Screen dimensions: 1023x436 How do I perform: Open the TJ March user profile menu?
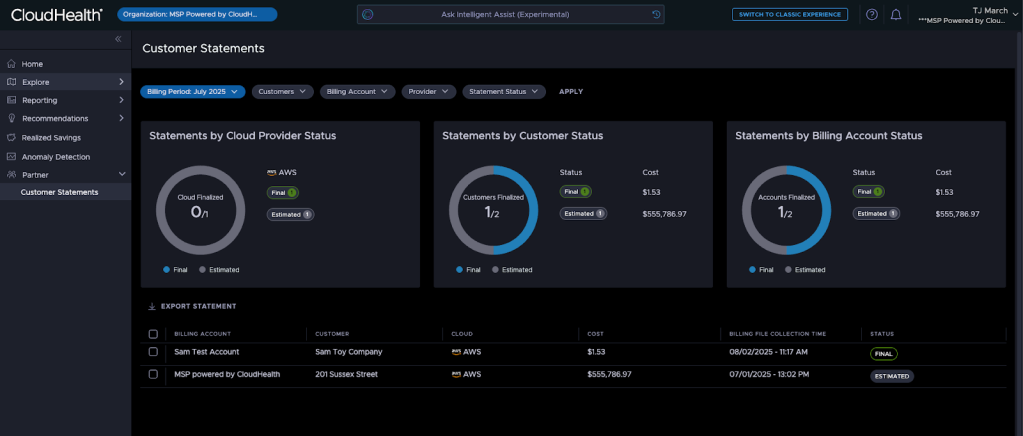click(969, 15)
